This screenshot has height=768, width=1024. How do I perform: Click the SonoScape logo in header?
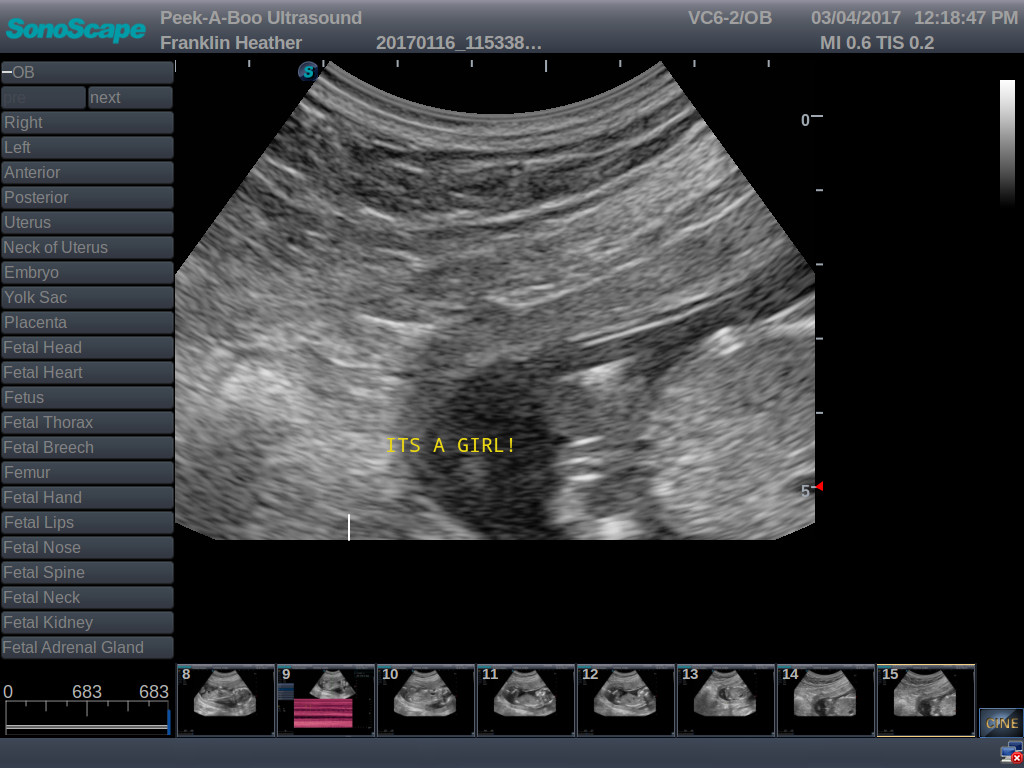pos(76,29)
